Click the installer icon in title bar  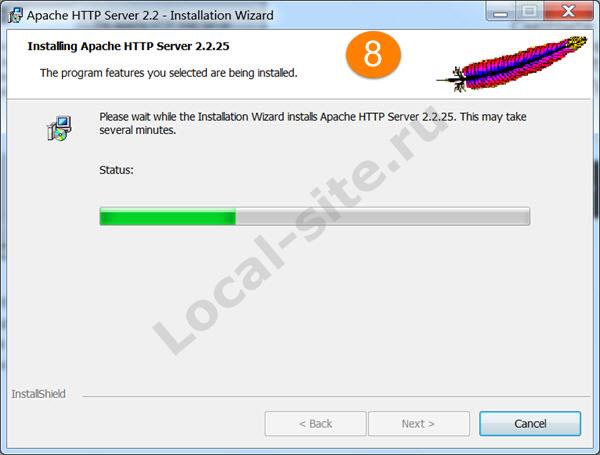(15, 15)
